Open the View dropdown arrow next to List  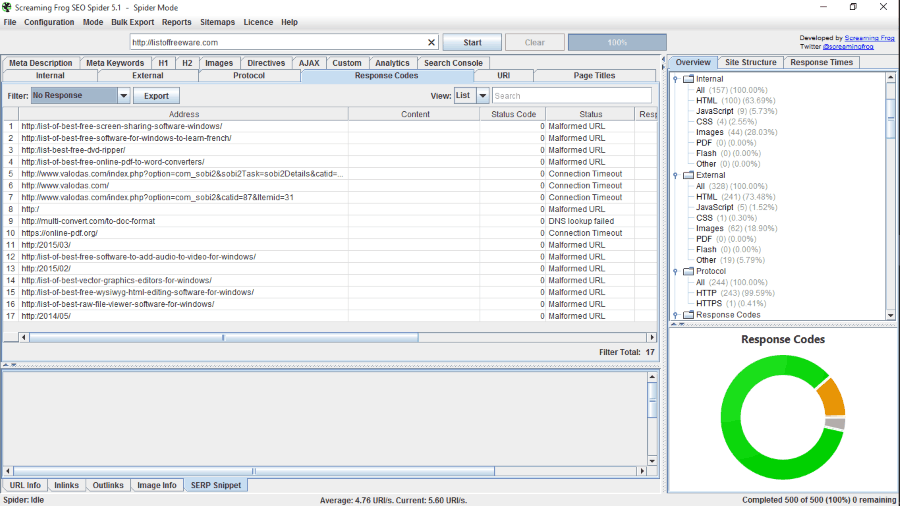click(483, 96)
